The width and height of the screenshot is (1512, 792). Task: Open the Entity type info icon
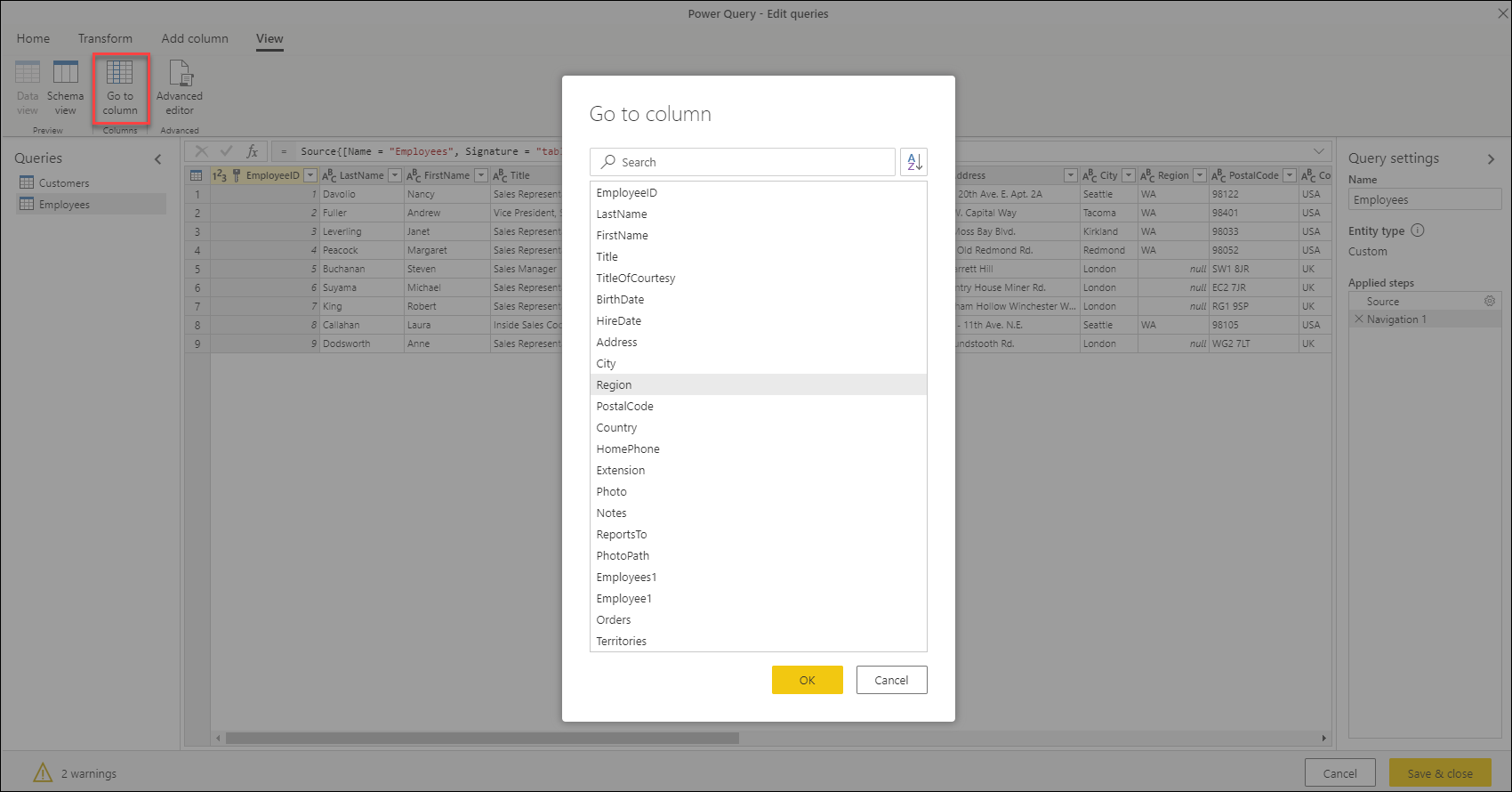click(1418, 230)
